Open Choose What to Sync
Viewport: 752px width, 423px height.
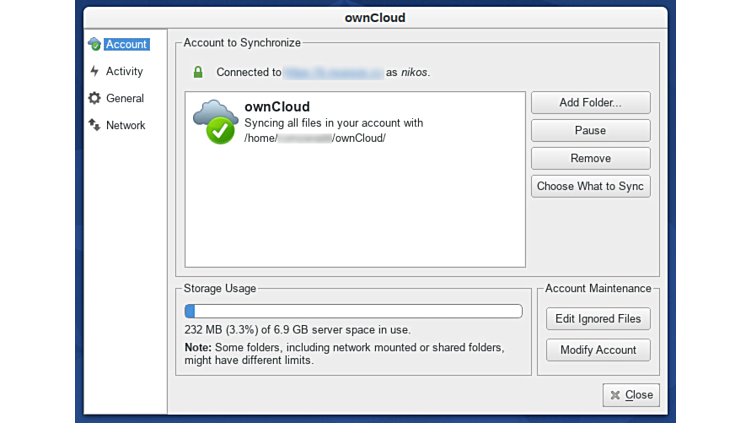[x=590, y=186]
